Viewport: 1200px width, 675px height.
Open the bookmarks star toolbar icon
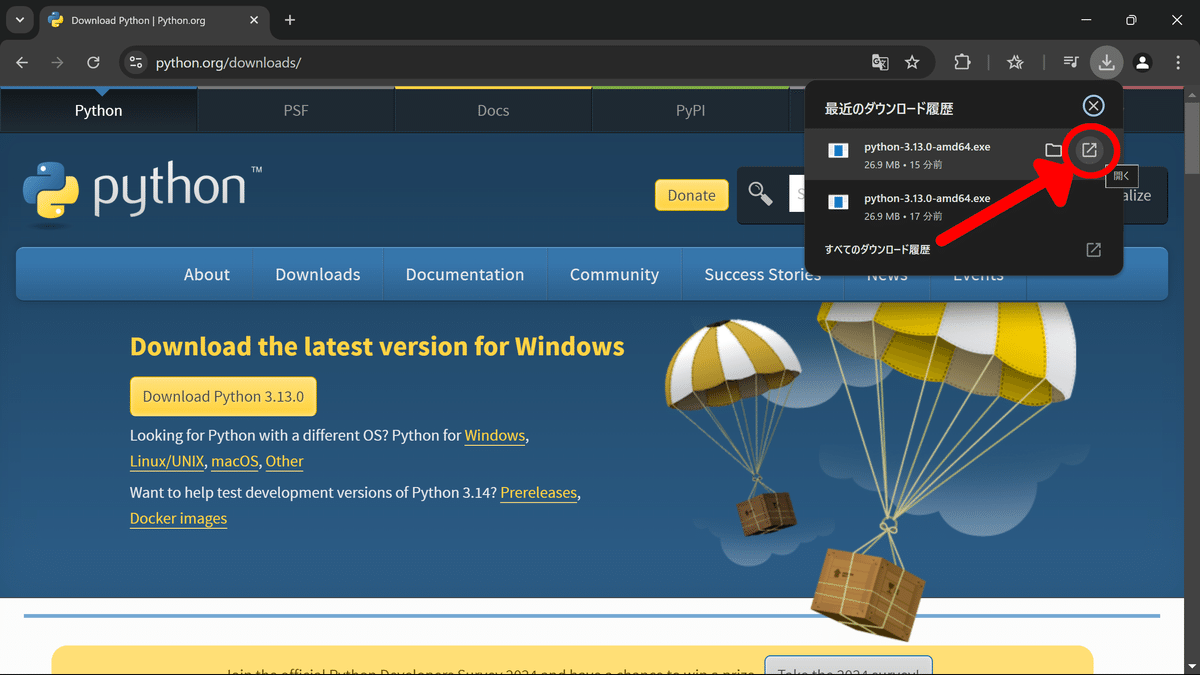pos(1015,62)
